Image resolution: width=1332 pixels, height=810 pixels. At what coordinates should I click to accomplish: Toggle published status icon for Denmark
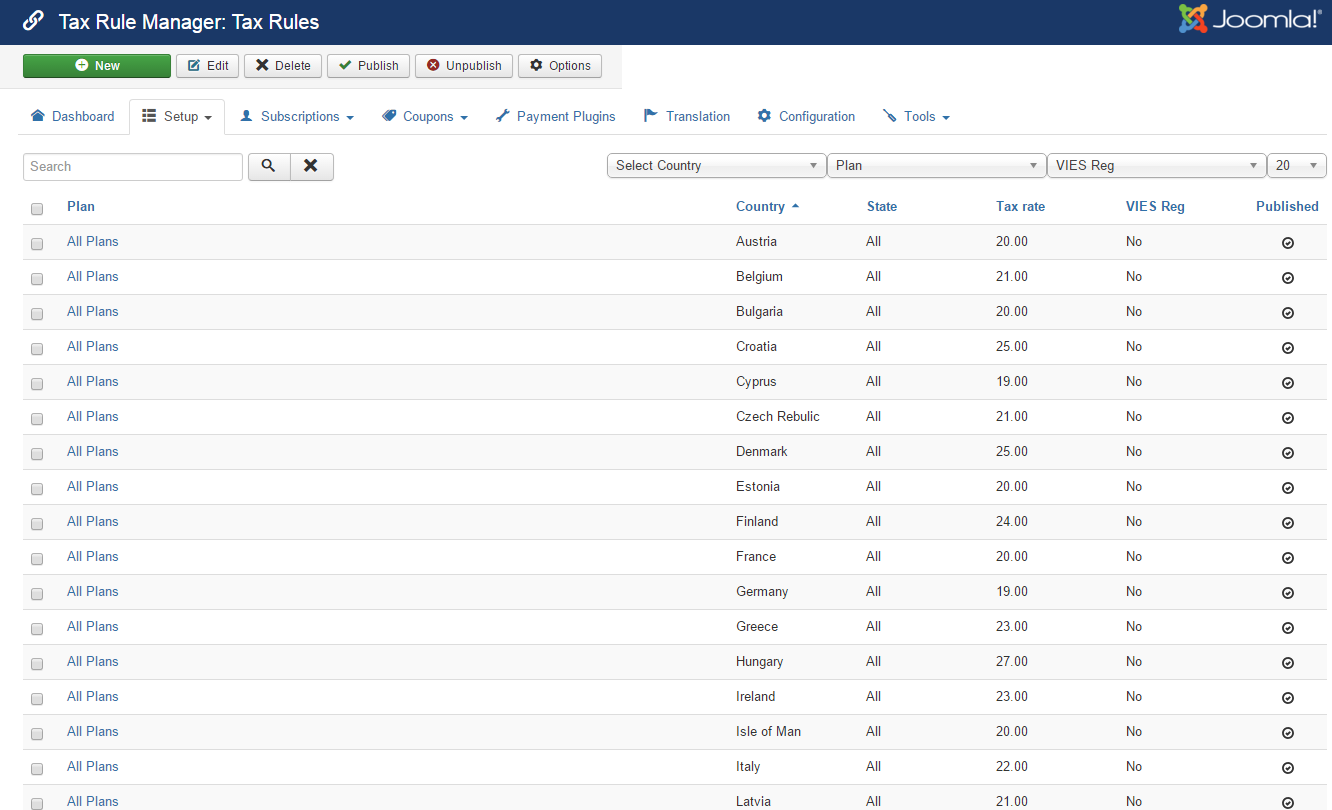(1288, 453)
